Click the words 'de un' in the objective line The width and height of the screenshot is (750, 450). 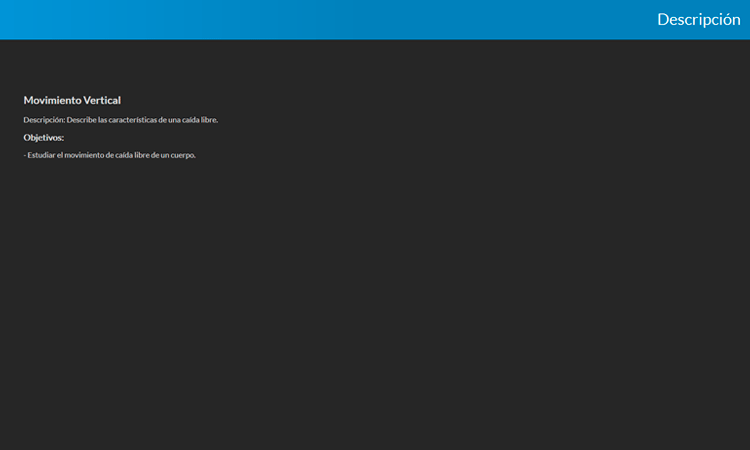pos(160,155)
